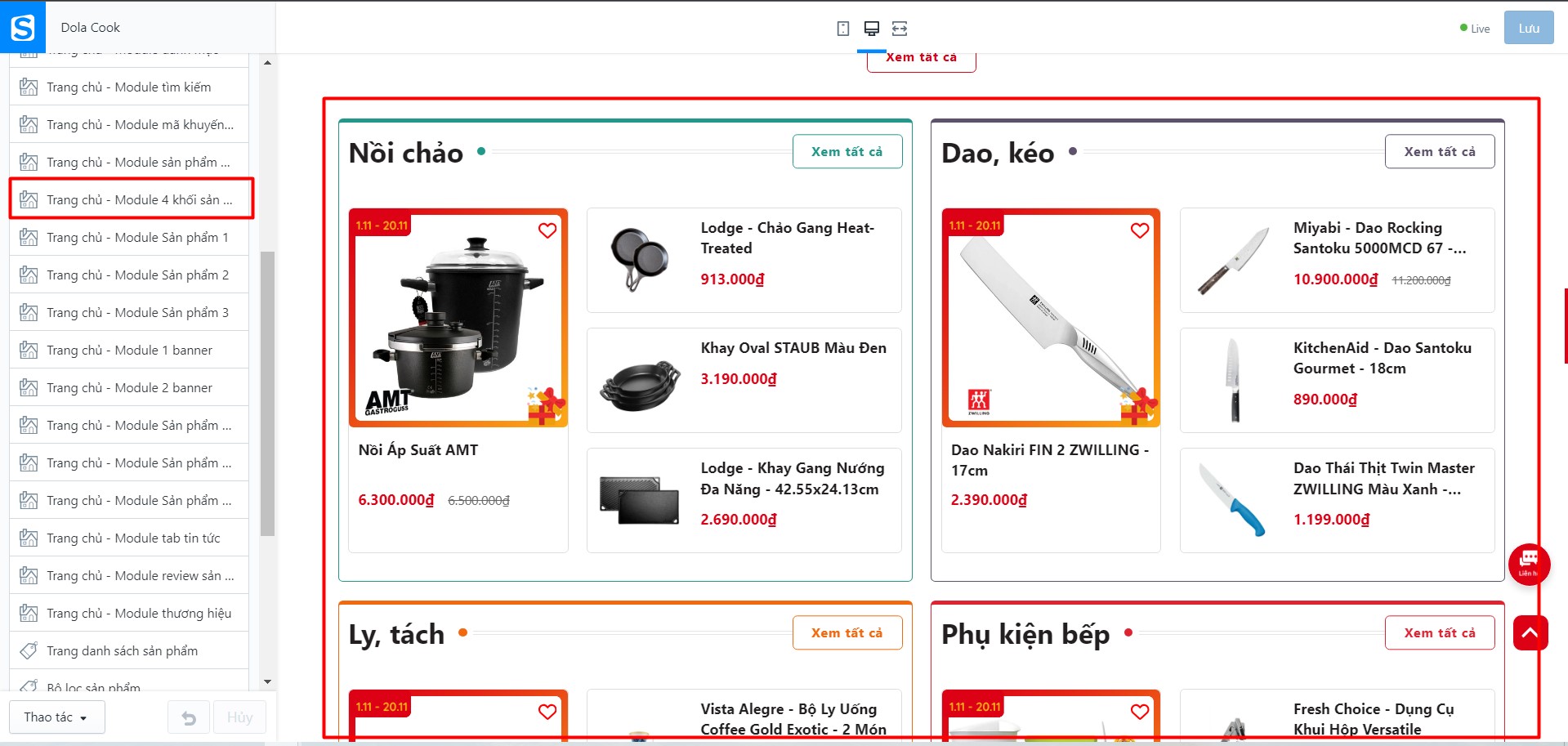Click the icon beside Module tìm kiếm
Screen dimensions: 1568x746
(x=29, y=87)
